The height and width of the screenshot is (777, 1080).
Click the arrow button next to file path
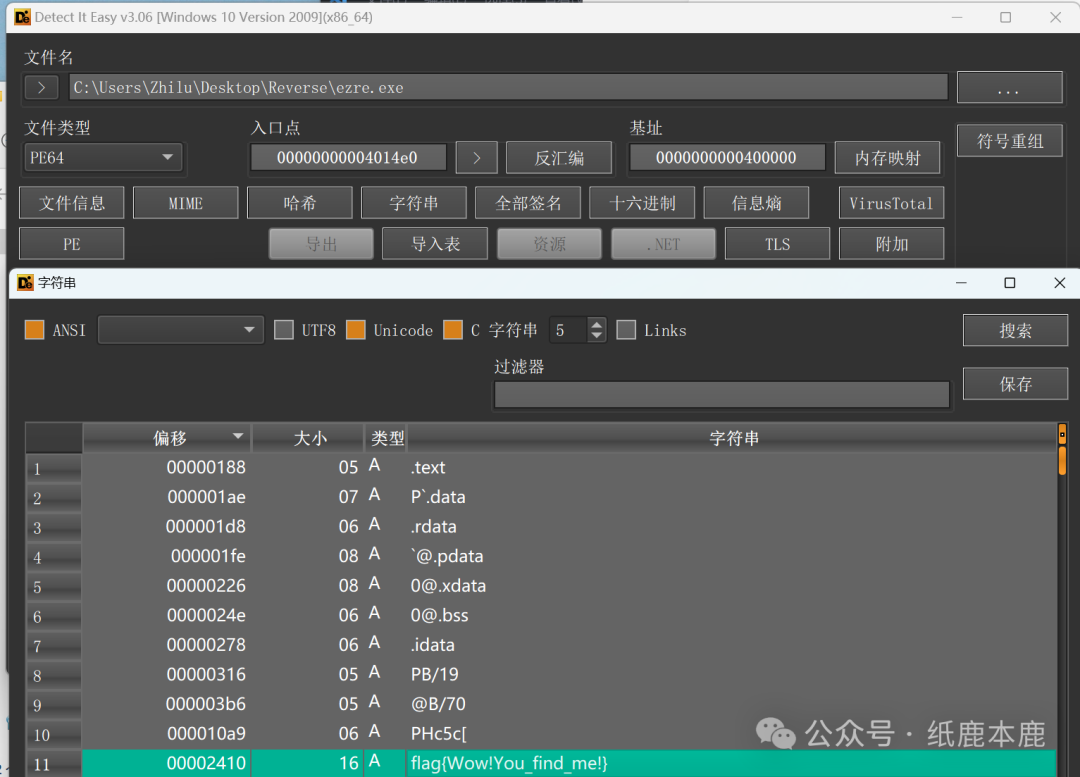click(x=41, y=87)
